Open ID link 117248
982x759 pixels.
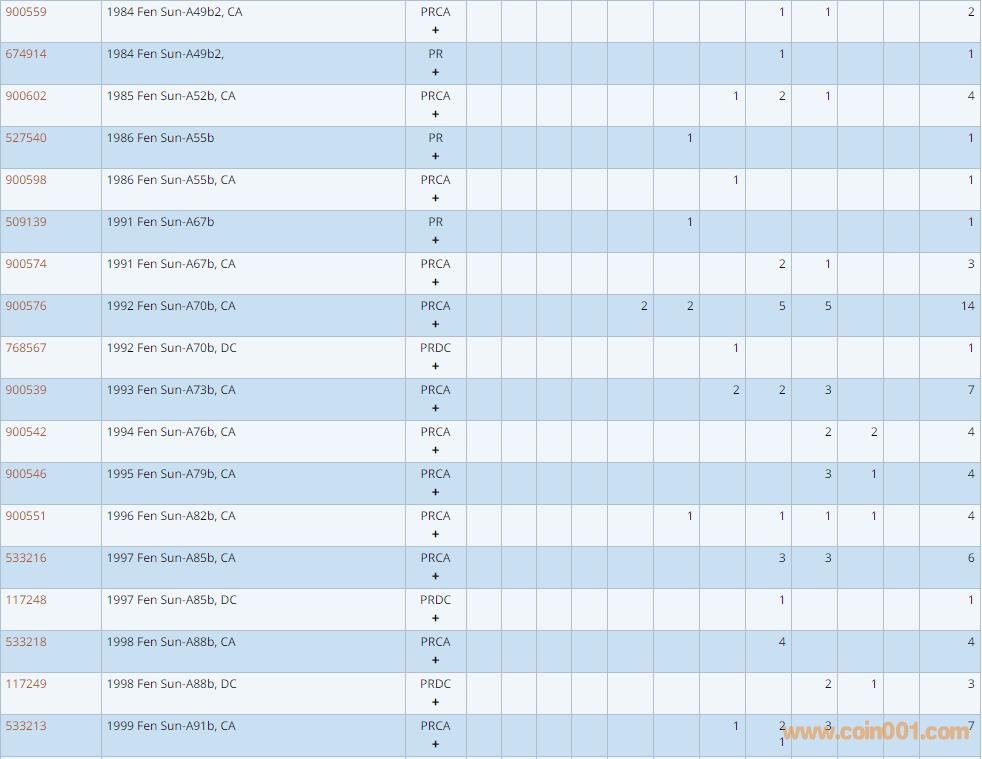coord(26,600)
